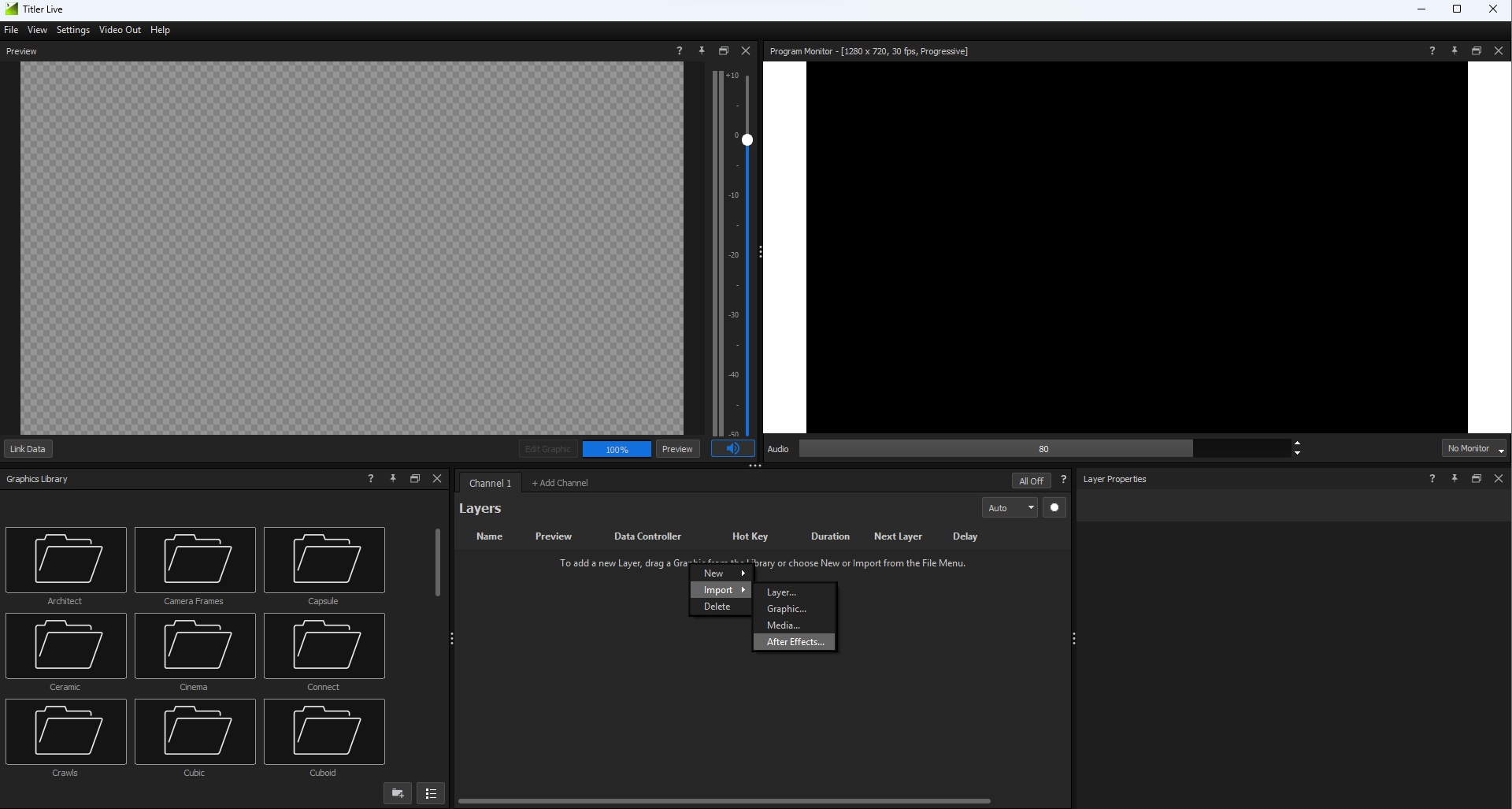Click the Data Controller column header
1512x809 pixels.
(x=647, y=536)
